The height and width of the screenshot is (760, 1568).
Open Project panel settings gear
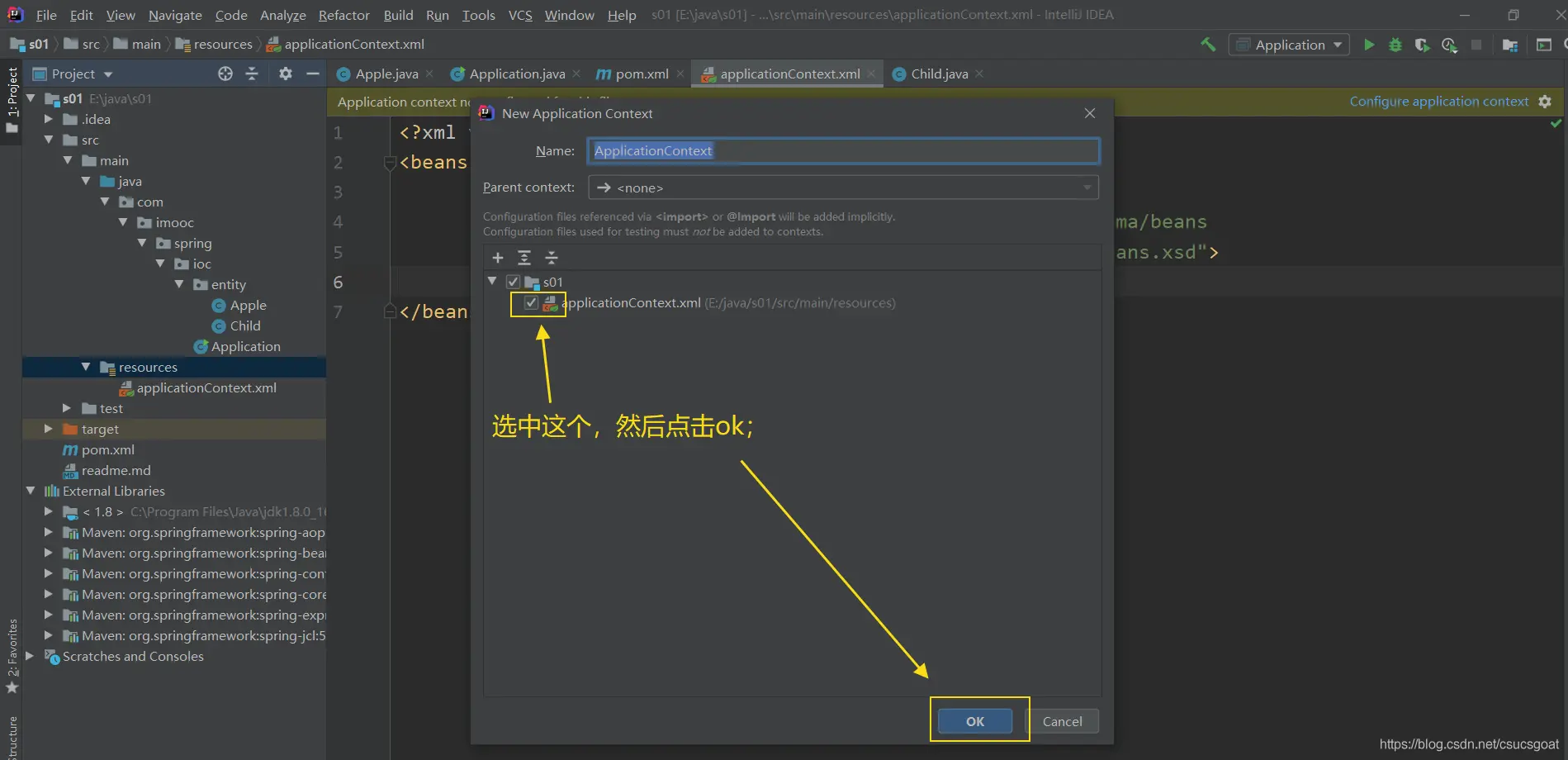[286, 74]
